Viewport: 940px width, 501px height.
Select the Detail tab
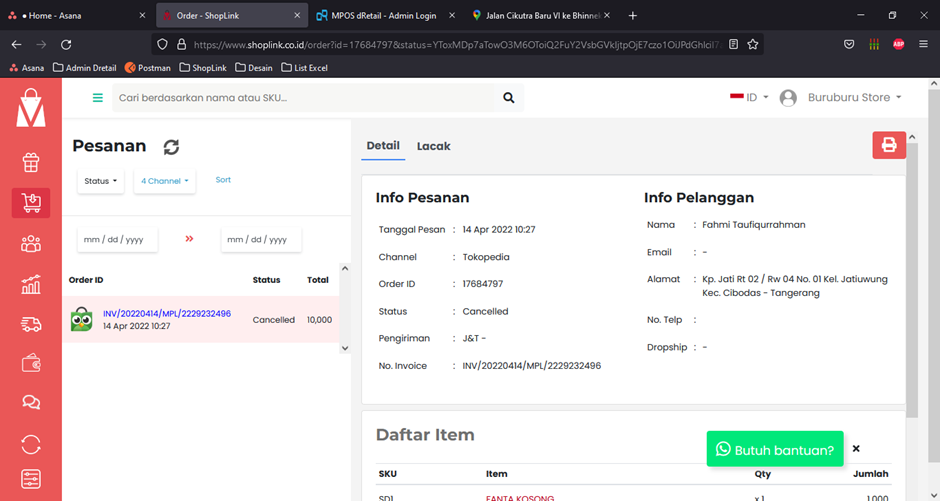pyautogui.click(x=383, y=146)
